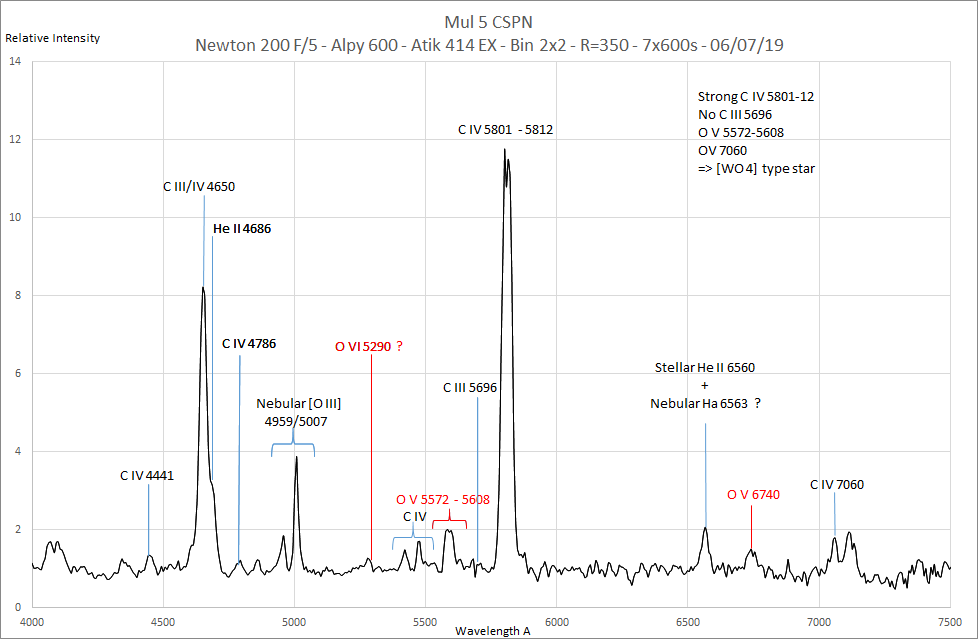Select the red bracket under O V 5572 - 5608
This screenshot has height=639, width=978.
(x=450, y=520)
